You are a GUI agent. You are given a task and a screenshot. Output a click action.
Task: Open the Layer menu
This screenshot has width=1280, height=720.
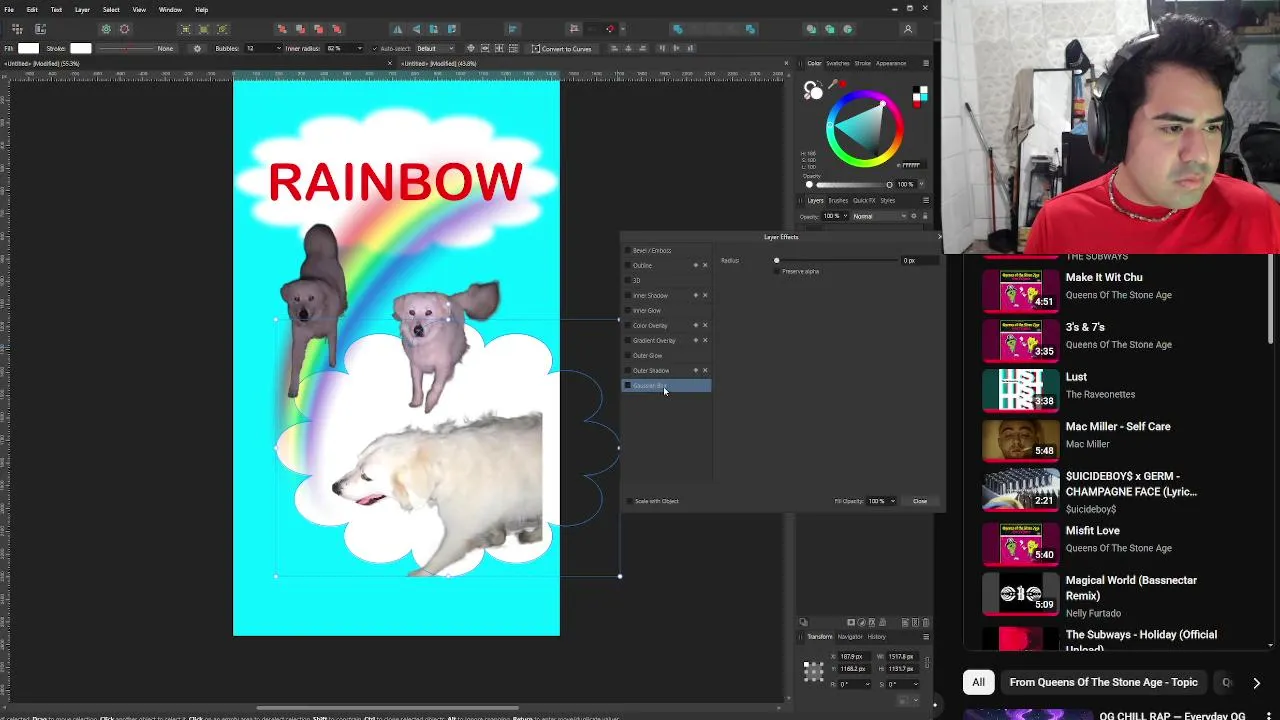tap(82, 9)
